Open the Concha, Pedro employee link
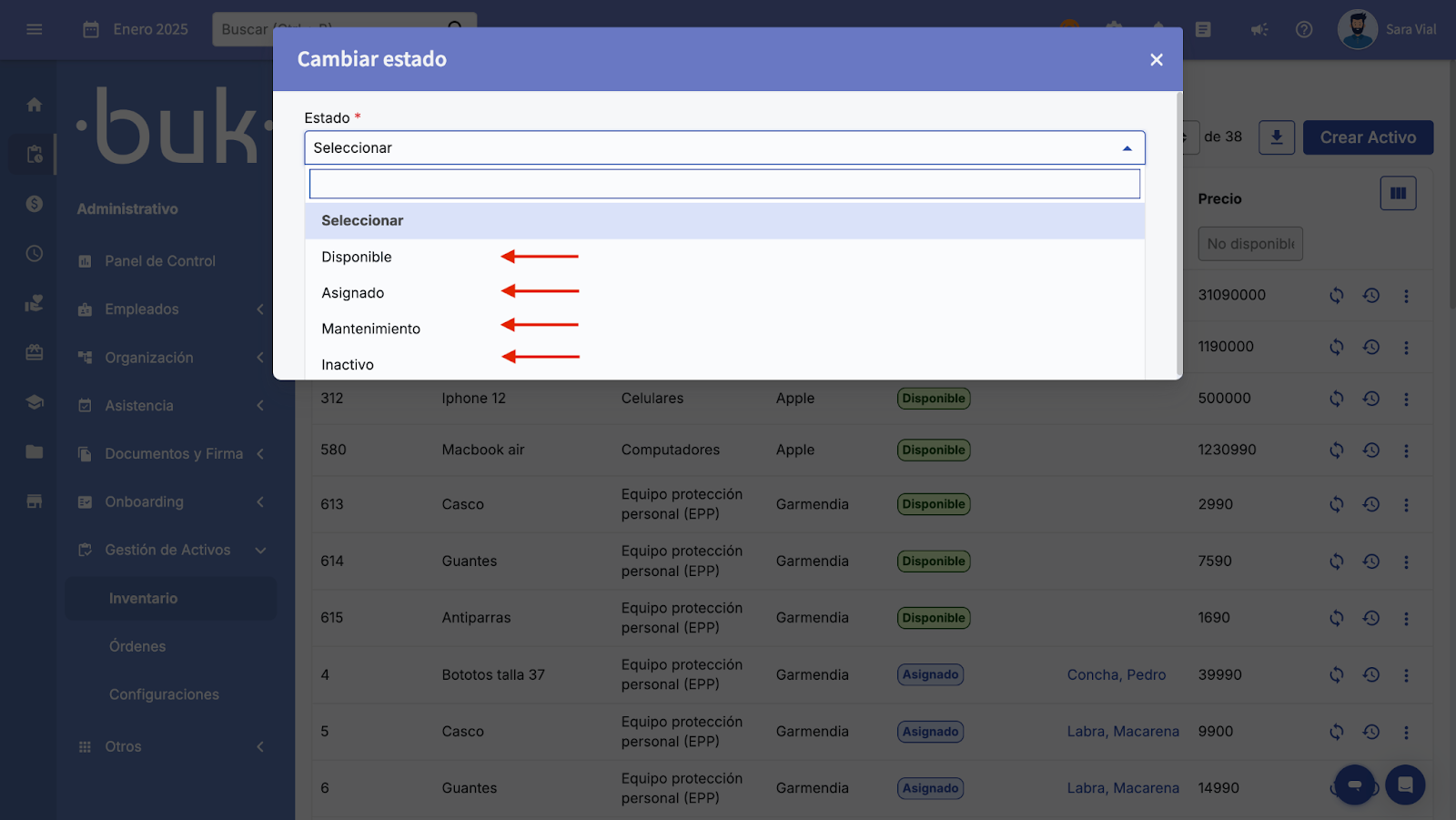This screenshot has height=820, width=1456. [1116, 675]
